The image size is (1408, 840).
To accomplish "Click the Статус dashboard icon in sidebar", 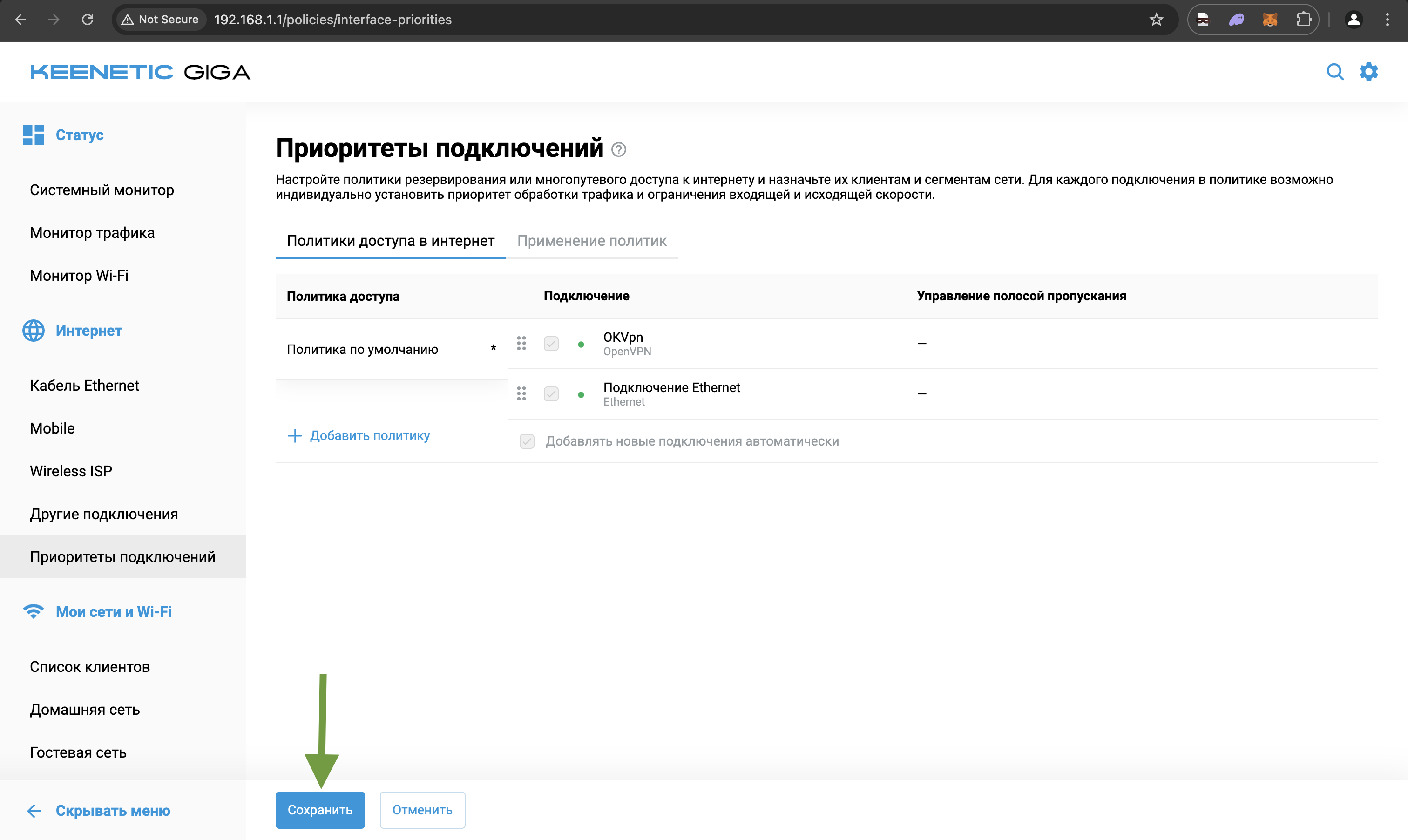I will 34,135.
